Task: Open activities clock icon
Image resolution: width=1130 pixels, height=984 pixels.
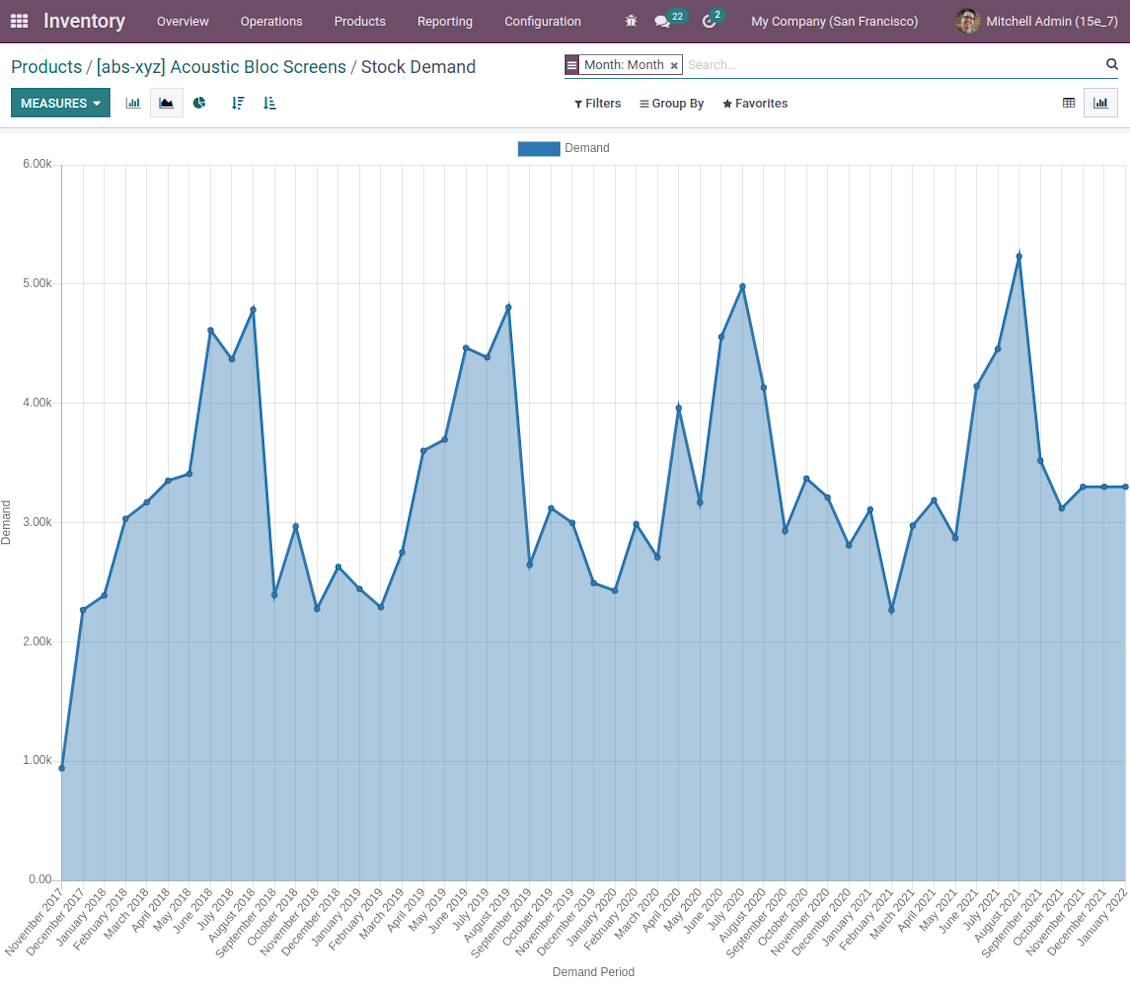Action: [711, 20]
